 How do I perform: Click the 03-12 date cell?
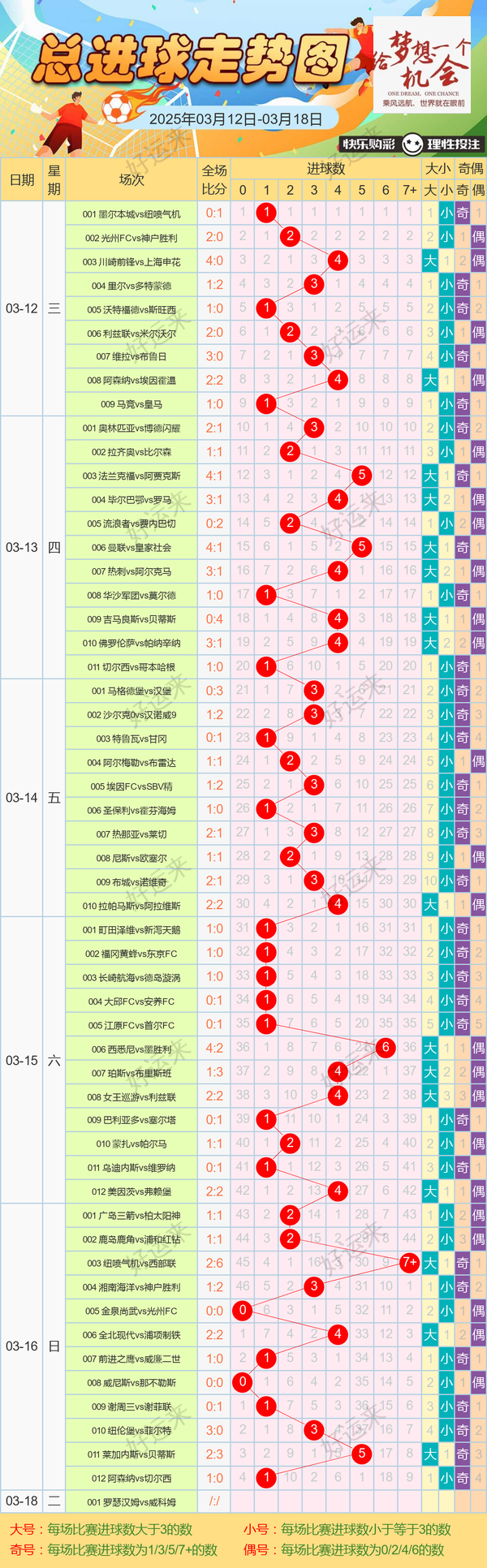pos(22,308)
